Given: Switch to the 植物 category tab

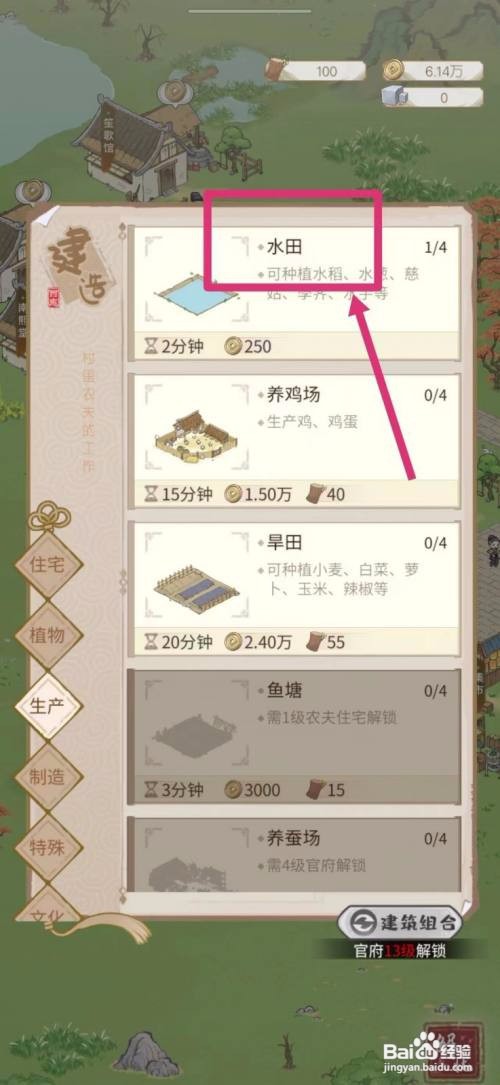Looking at the screenshot, I should coord(48,635).
